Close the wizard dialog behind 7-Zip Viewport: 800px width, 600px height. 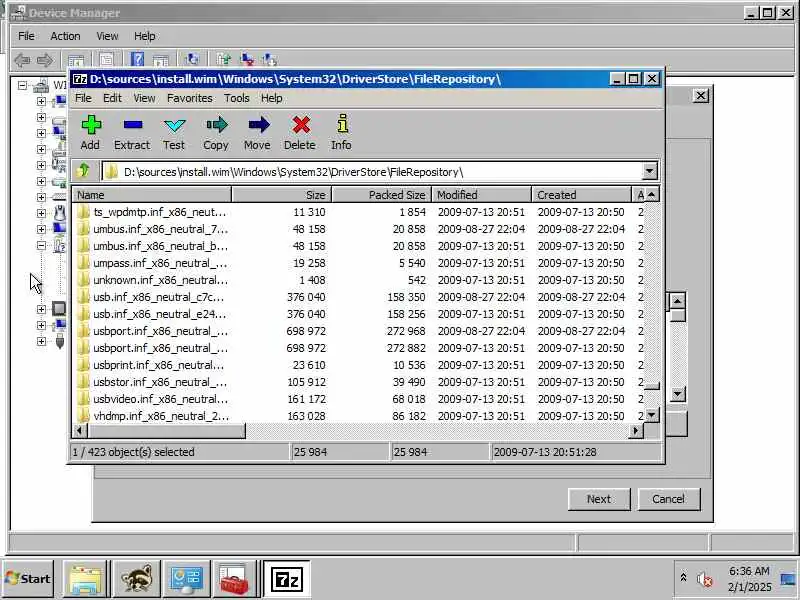701,95
